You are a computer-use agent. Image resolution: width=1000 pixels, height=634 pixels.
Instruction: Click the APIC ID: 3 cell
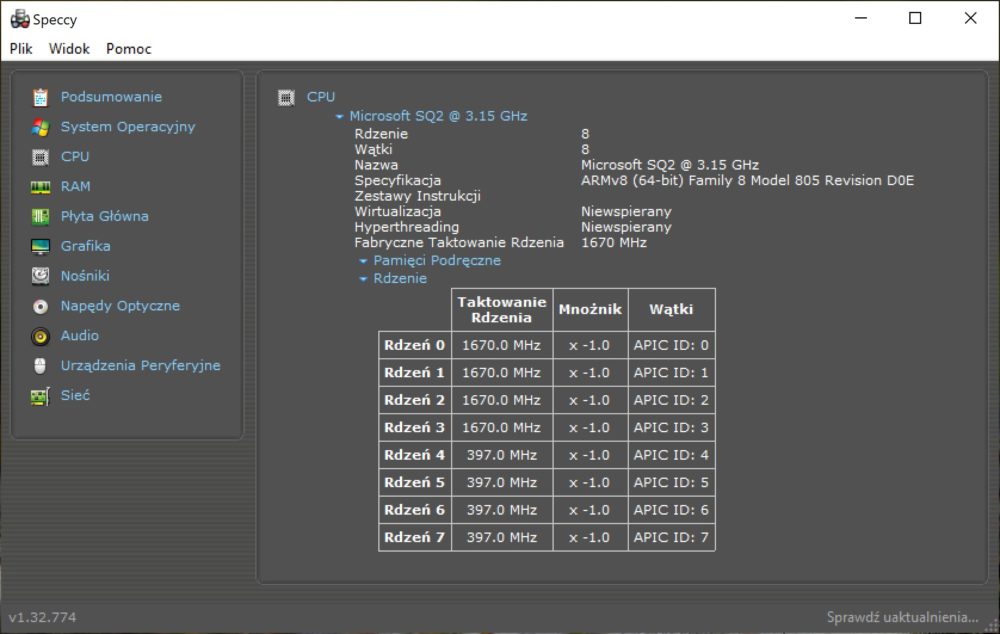[x=672, y=427]
